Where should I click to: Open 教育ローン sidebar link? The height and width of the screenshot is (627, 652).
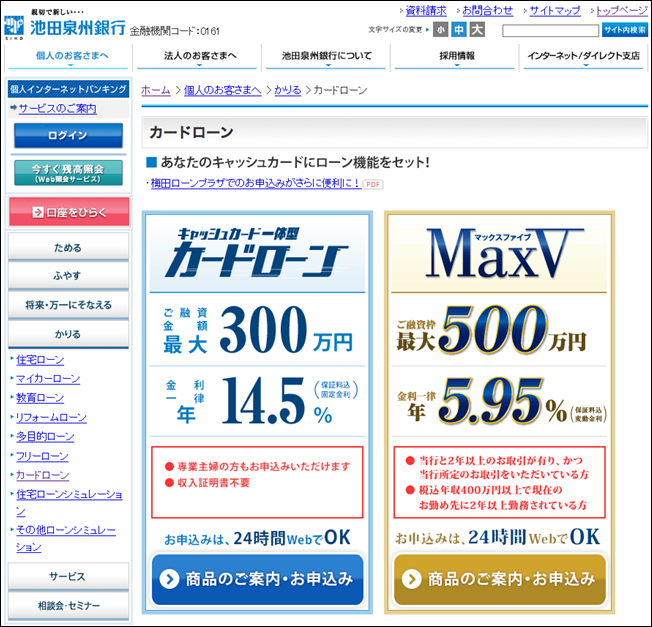40,398
